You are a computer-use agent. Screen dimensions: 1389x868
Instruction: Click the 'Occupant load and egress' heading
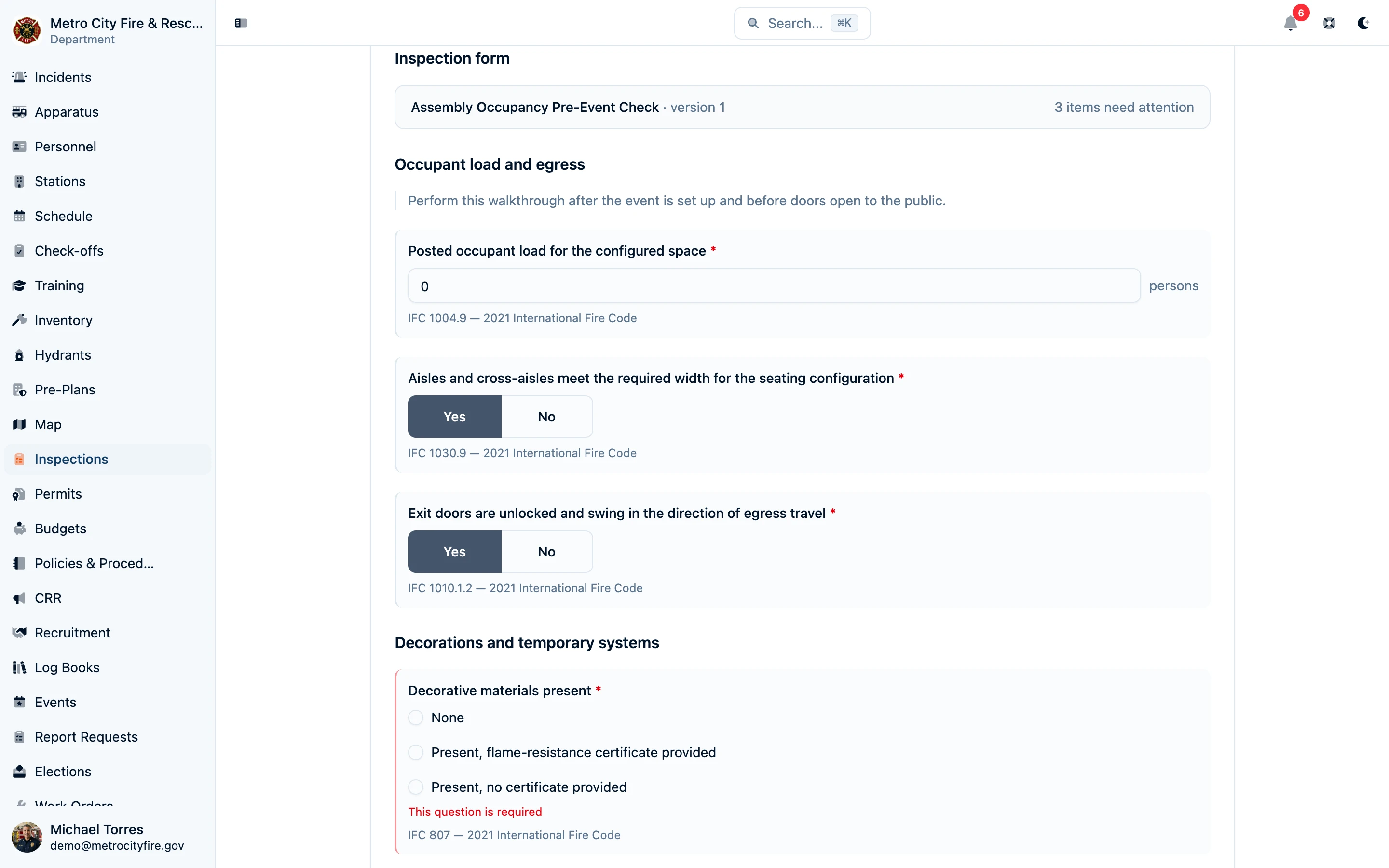490,165
